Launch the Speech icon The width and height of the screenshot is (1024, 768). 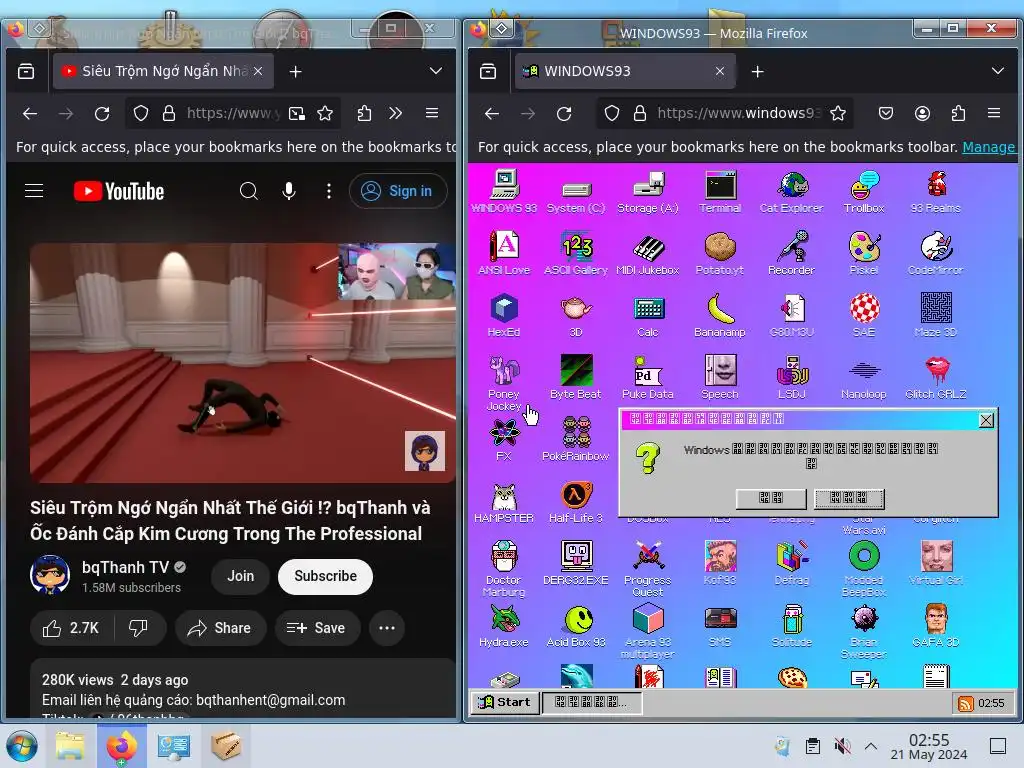[720, 377]
